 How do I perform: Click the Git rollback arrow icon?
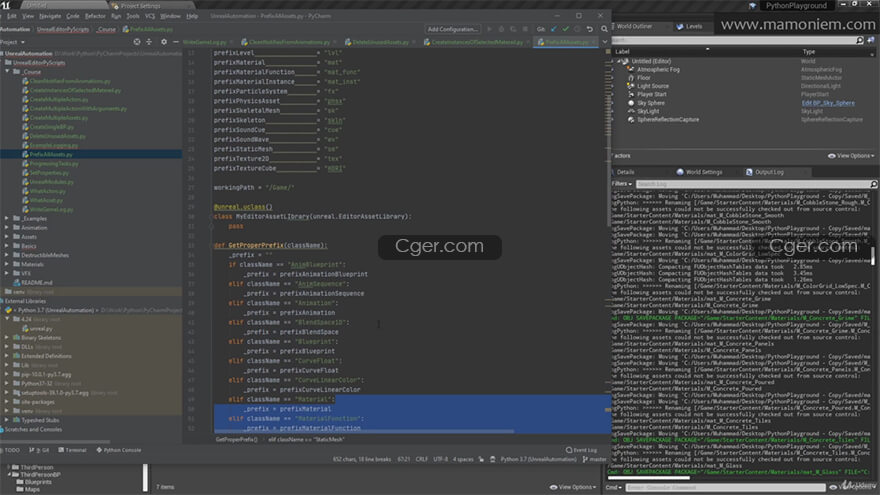click(590, 29)
